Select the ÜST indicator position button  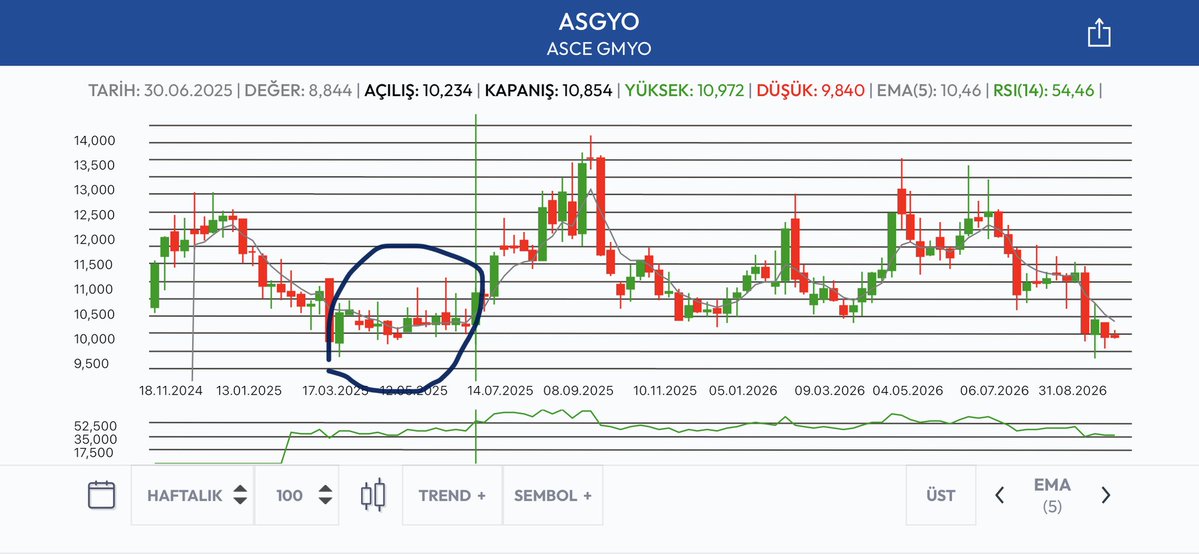click(x=941, y=495)
